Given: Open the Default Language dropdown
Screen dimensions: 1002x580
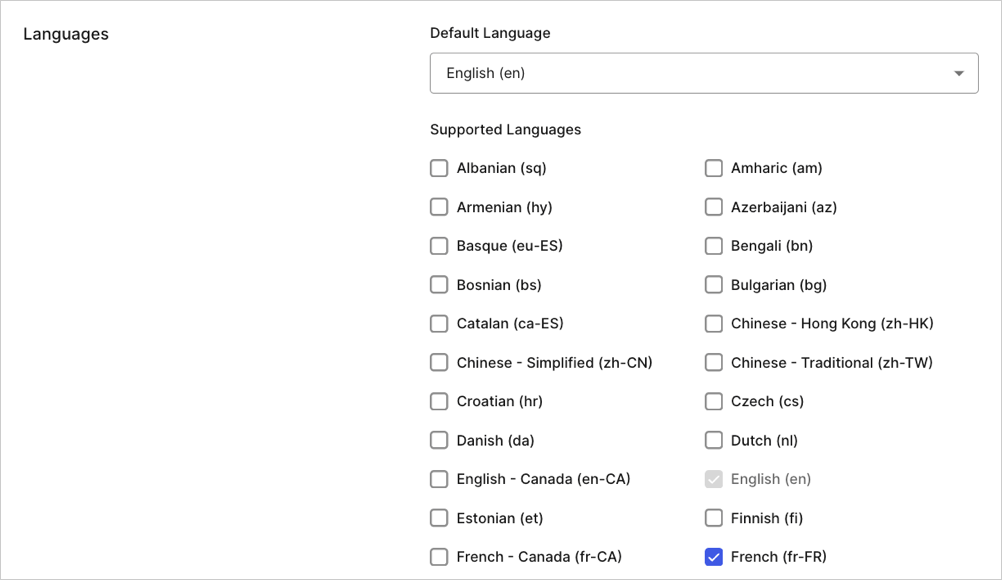Looking at the screenshot, I should (x=704, y=73).
